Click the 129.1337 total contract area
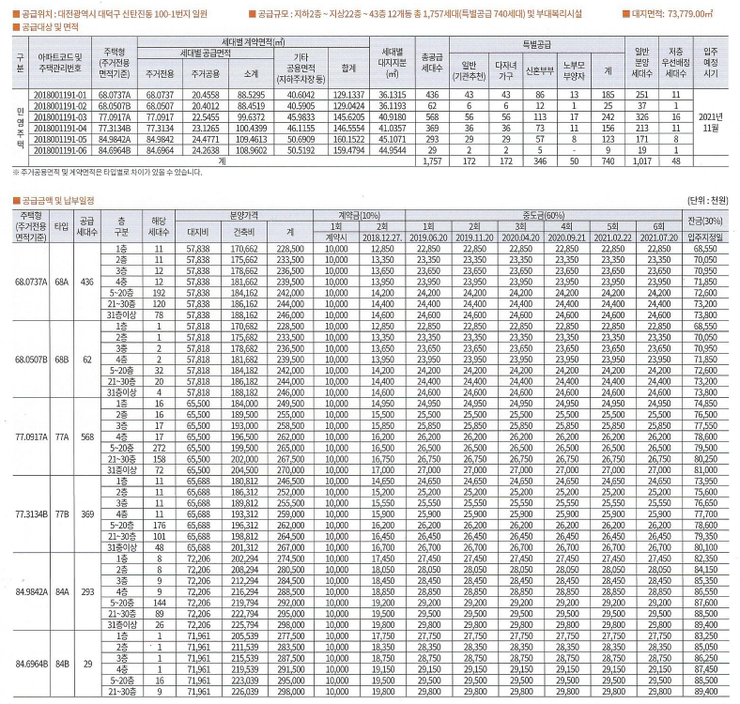Image resolution: width=740 pixels, height=704 pixels. [x=348, y=95]
